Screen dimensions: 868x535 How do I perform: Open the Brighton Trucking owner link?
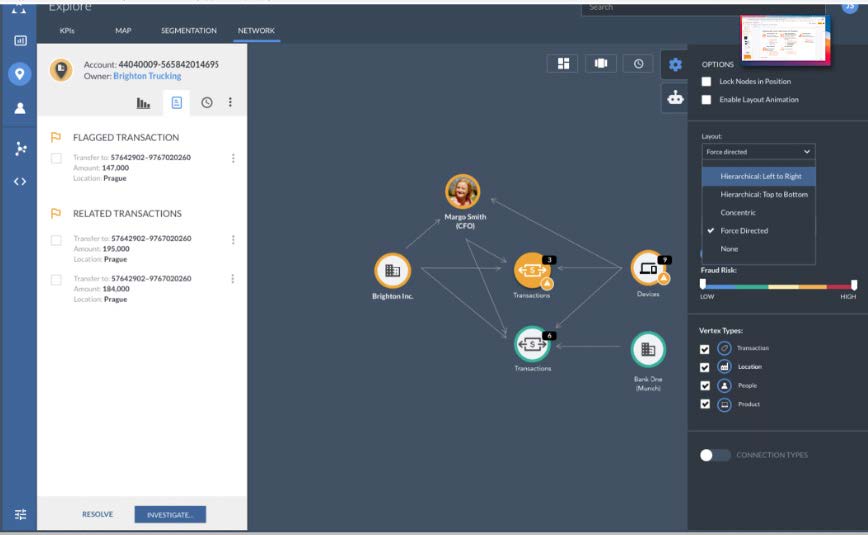tap(147, 76)
